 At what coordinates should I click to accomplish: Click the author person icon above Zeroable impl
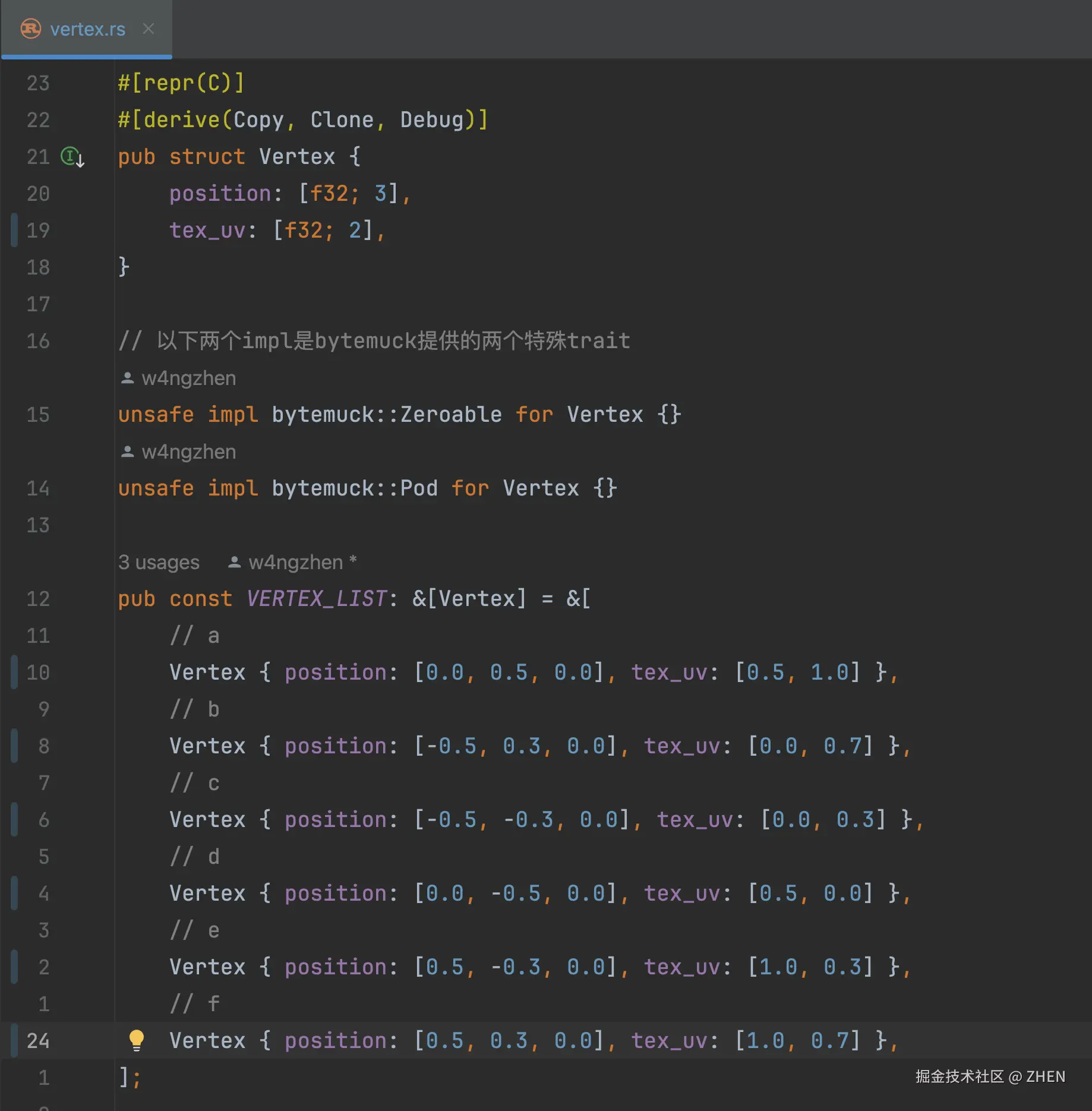[x=127, y=378]
